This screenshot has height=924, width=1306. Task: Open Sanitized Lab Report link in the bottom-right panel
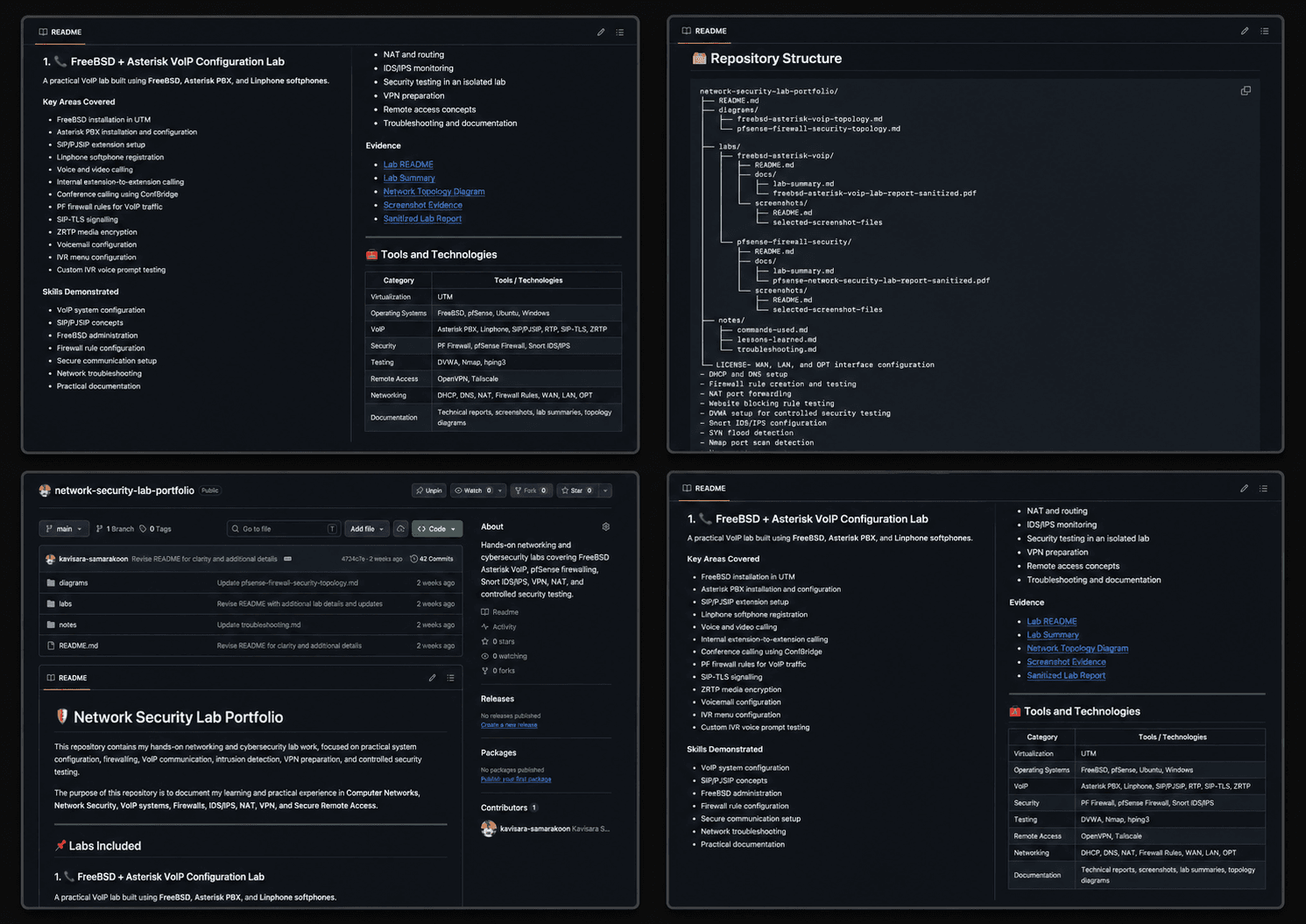(x=1066, y=675)
